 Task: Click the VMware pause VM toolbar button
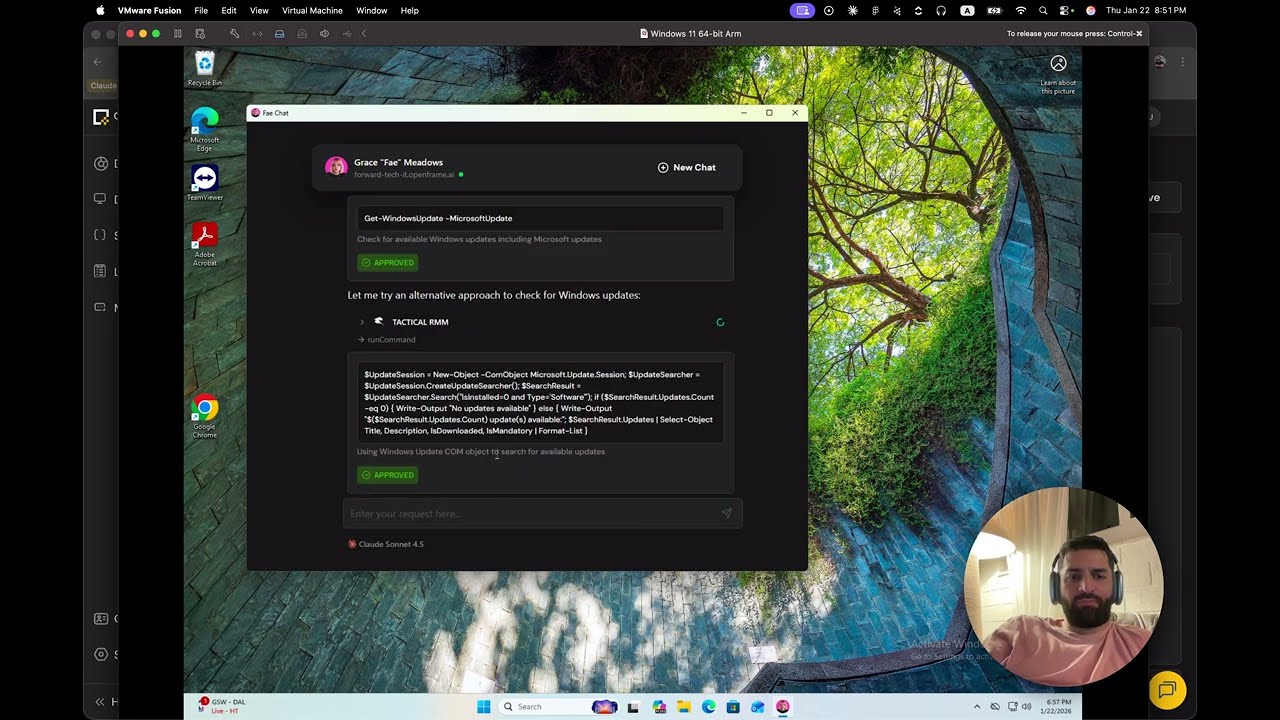tap(178, 34)
